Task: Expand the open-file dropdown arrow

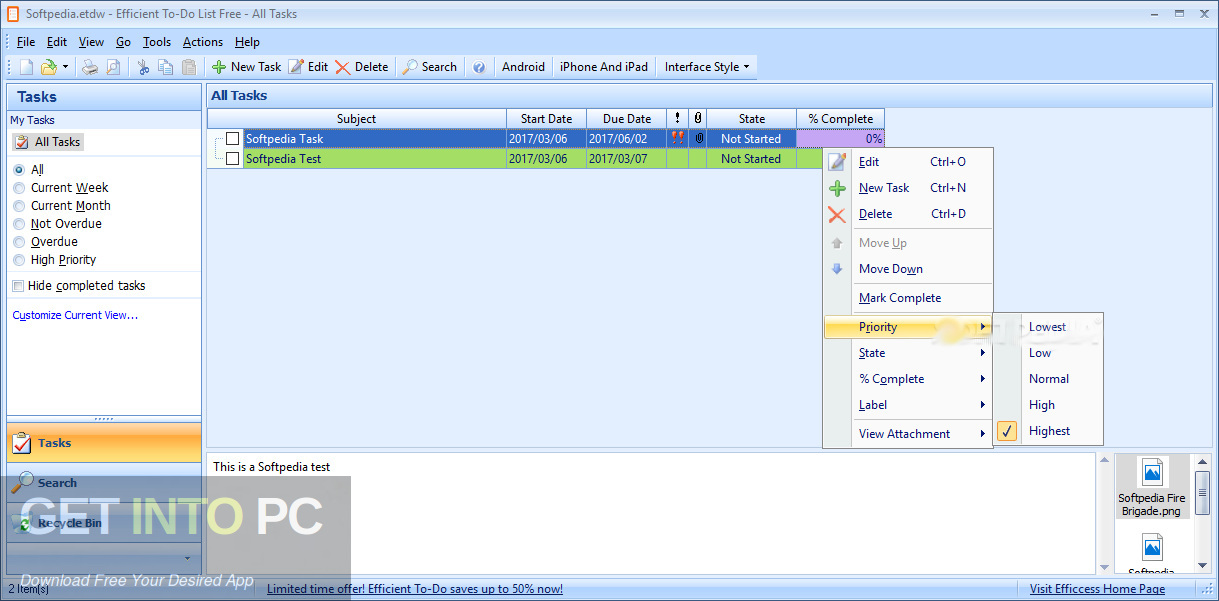Action: (65, 67)
